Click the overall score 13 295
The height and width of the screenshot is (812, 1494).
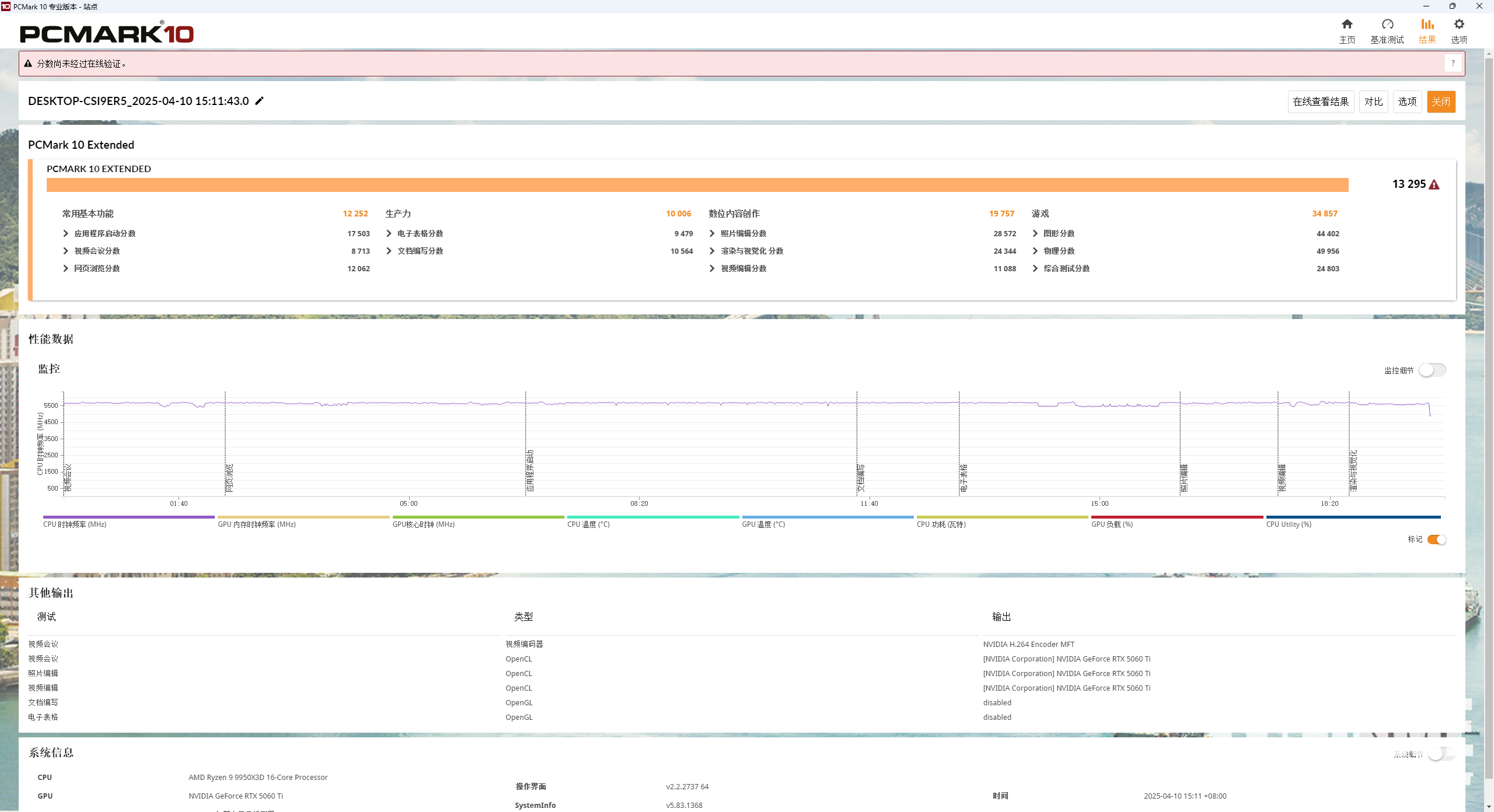(1409, 184)
